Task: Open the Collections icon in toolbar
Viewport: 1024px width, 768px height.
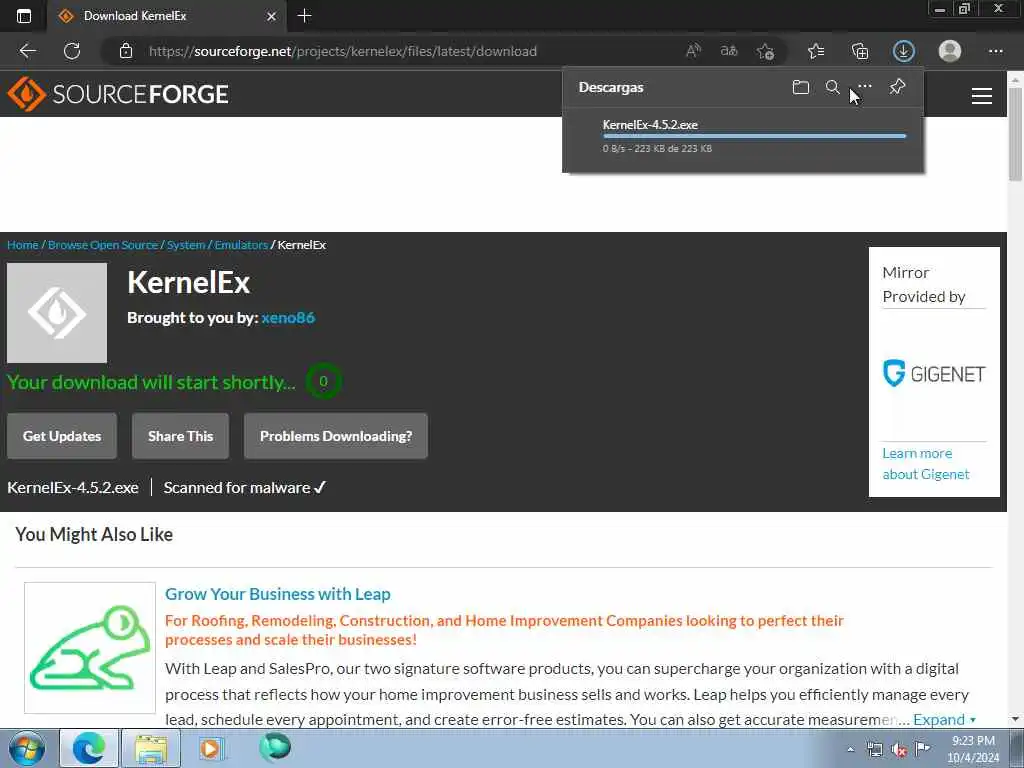Action: tap(860, 51)
